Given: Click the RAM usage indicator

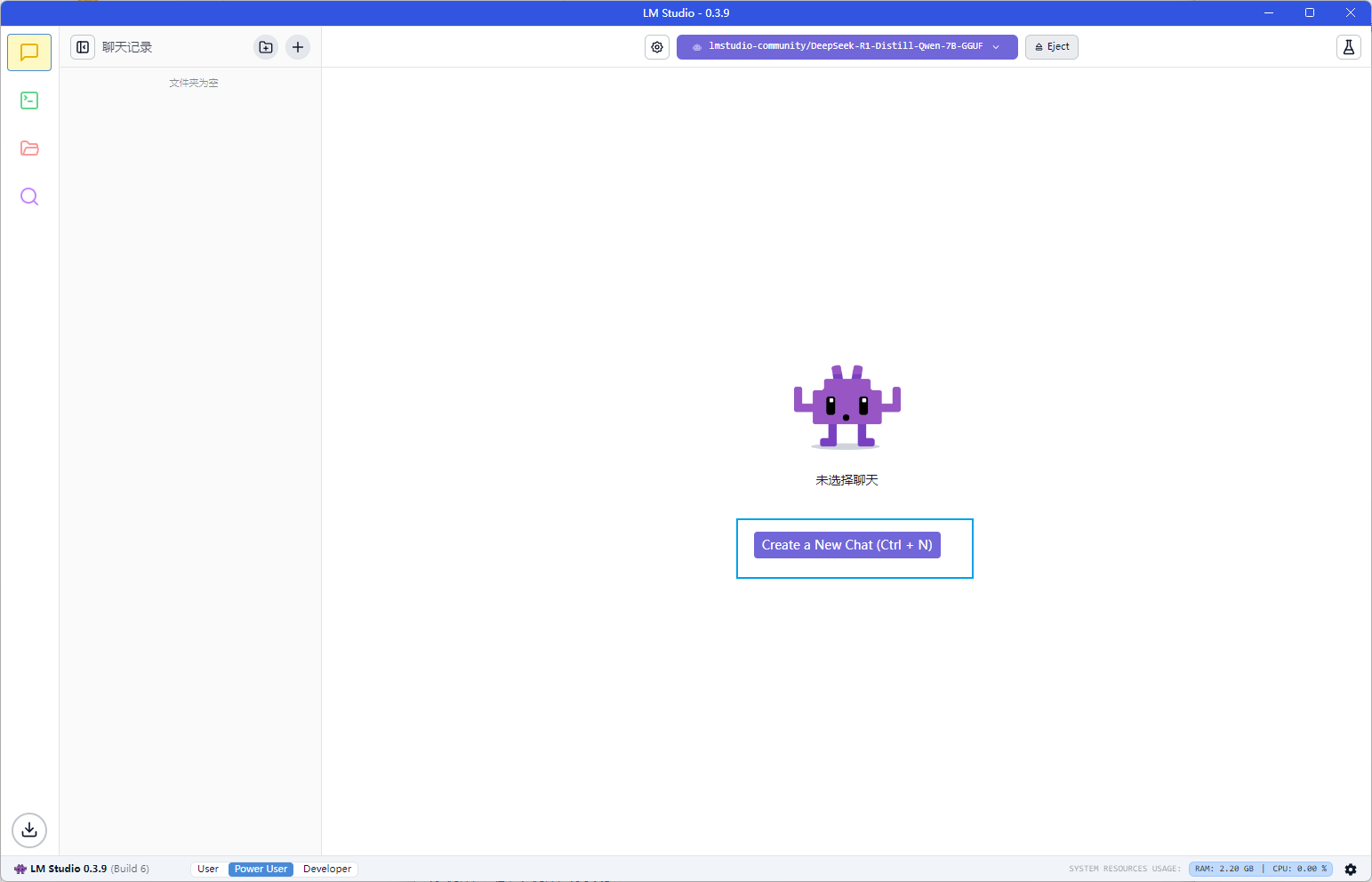Looking at the screenshot, I should tap(1224, 869).
